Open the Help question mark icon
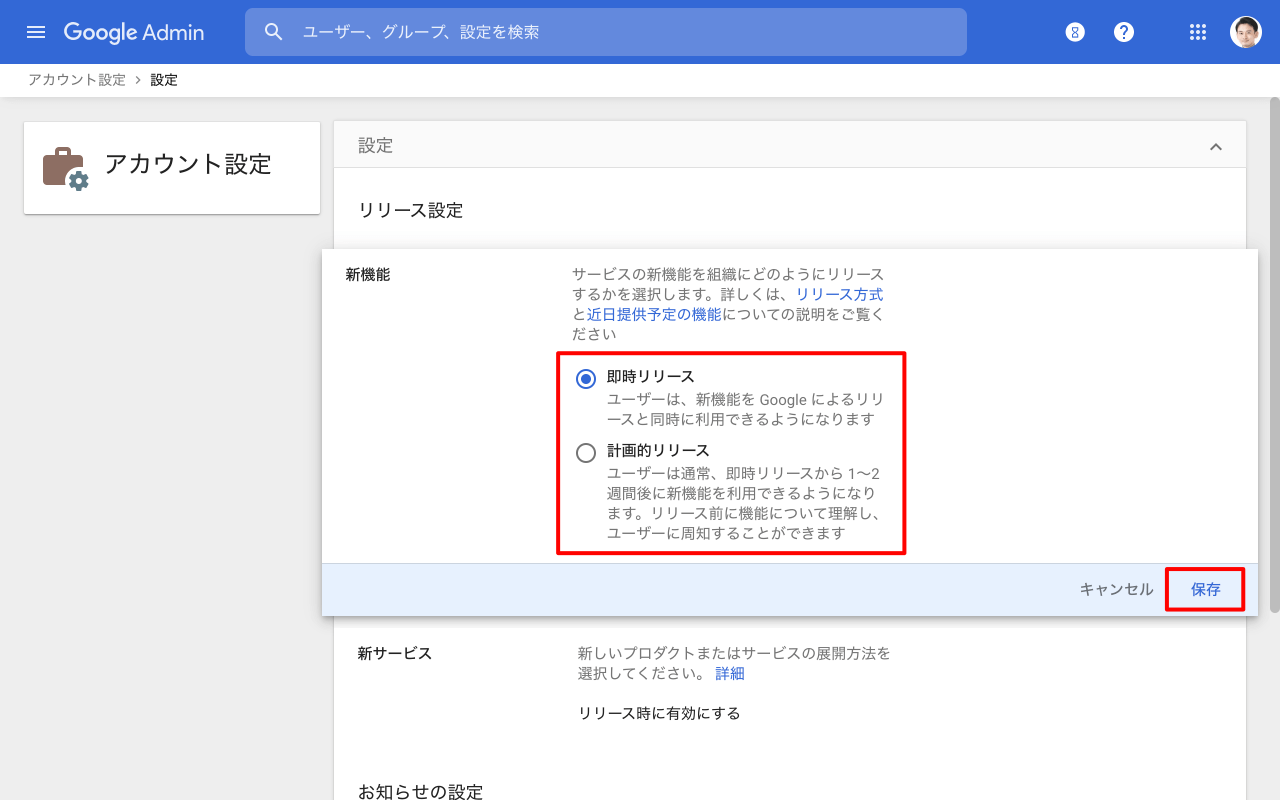 (x=1124, y=32)
